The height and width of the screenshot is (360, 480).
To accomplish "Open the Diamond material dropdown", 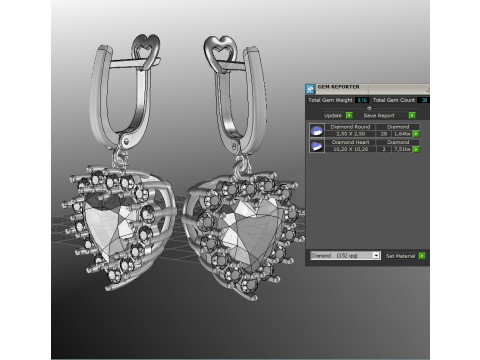I will coord(345,256).
